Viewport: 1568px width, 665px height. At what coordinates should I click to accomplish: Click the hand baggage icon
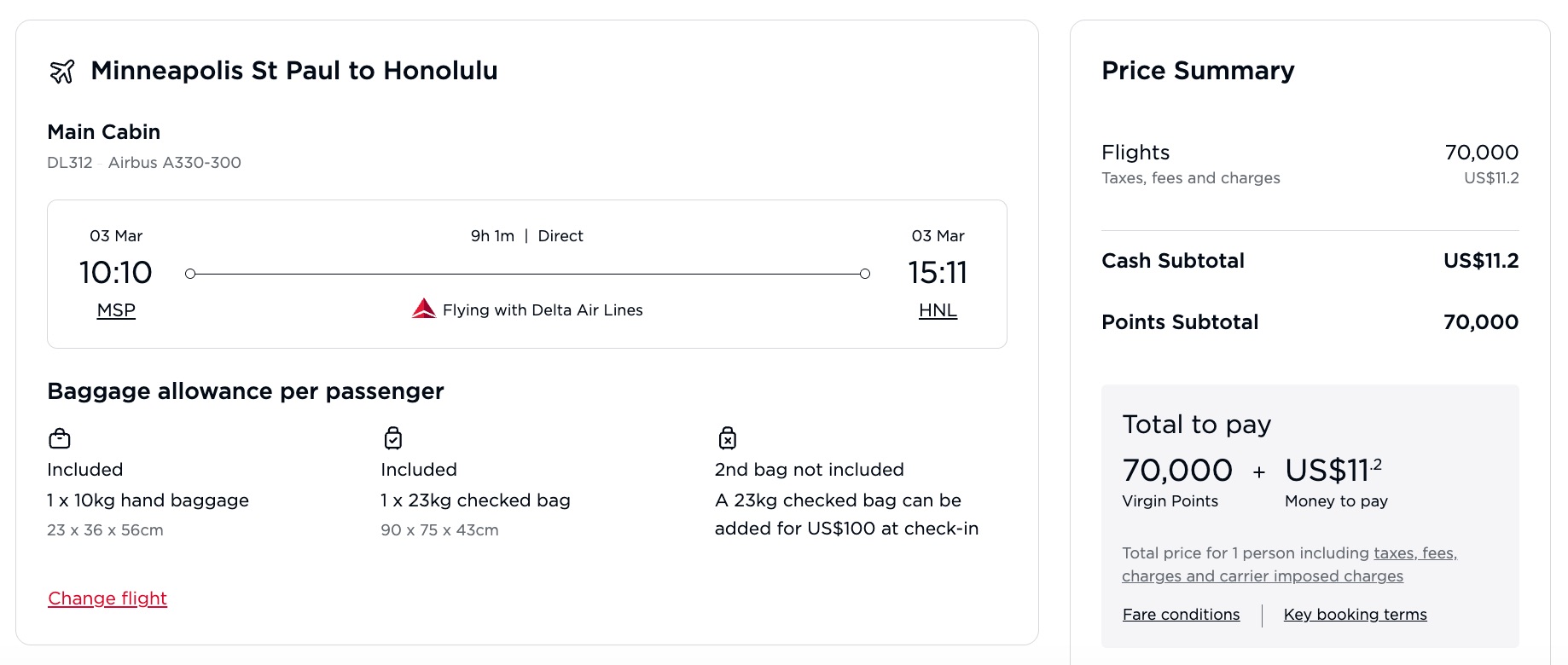click(x=60, y=438)
